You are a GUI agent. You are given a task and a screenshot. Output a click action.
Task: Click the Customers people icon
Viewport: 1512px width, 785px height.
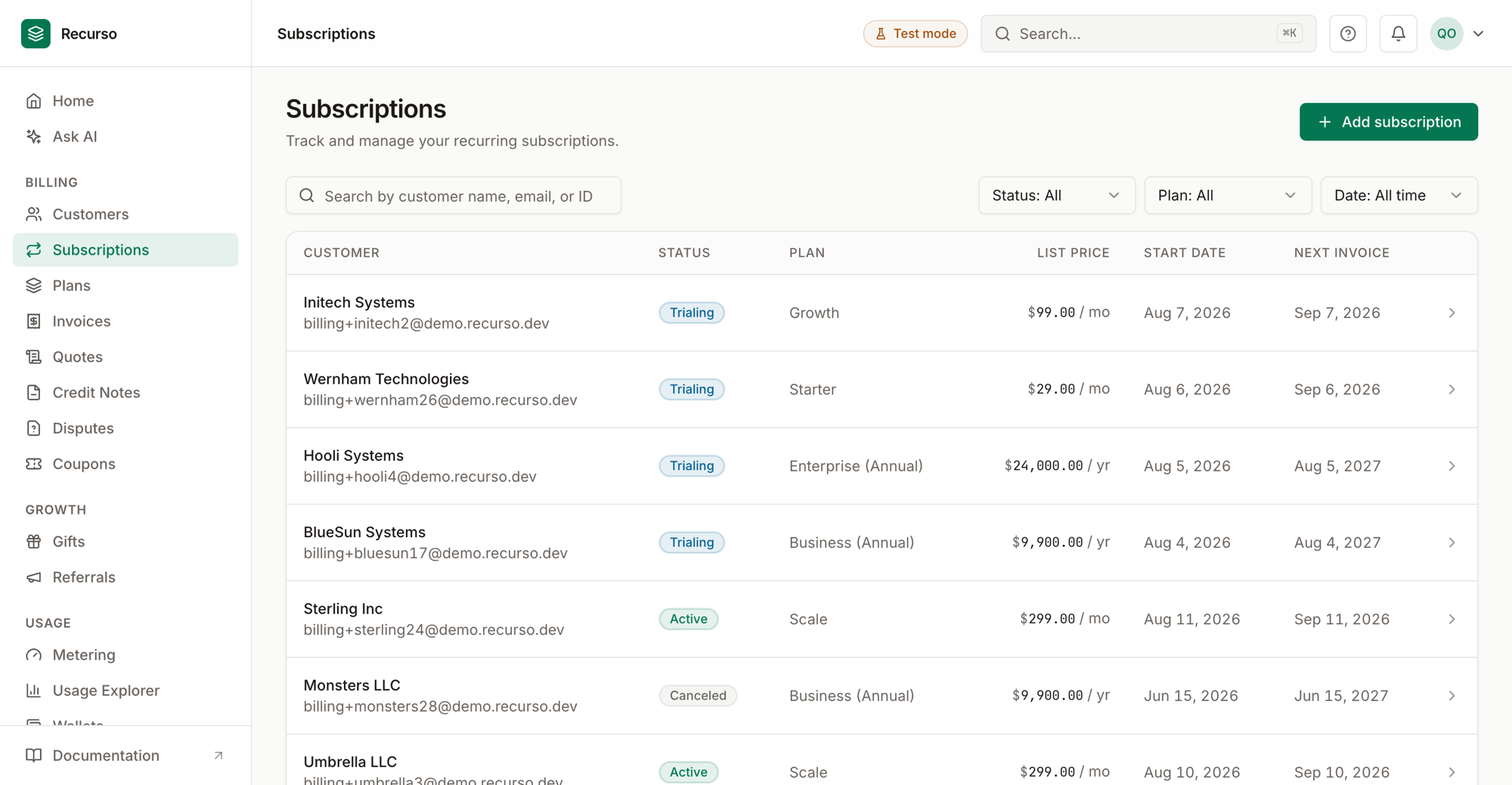pos(33,214)
